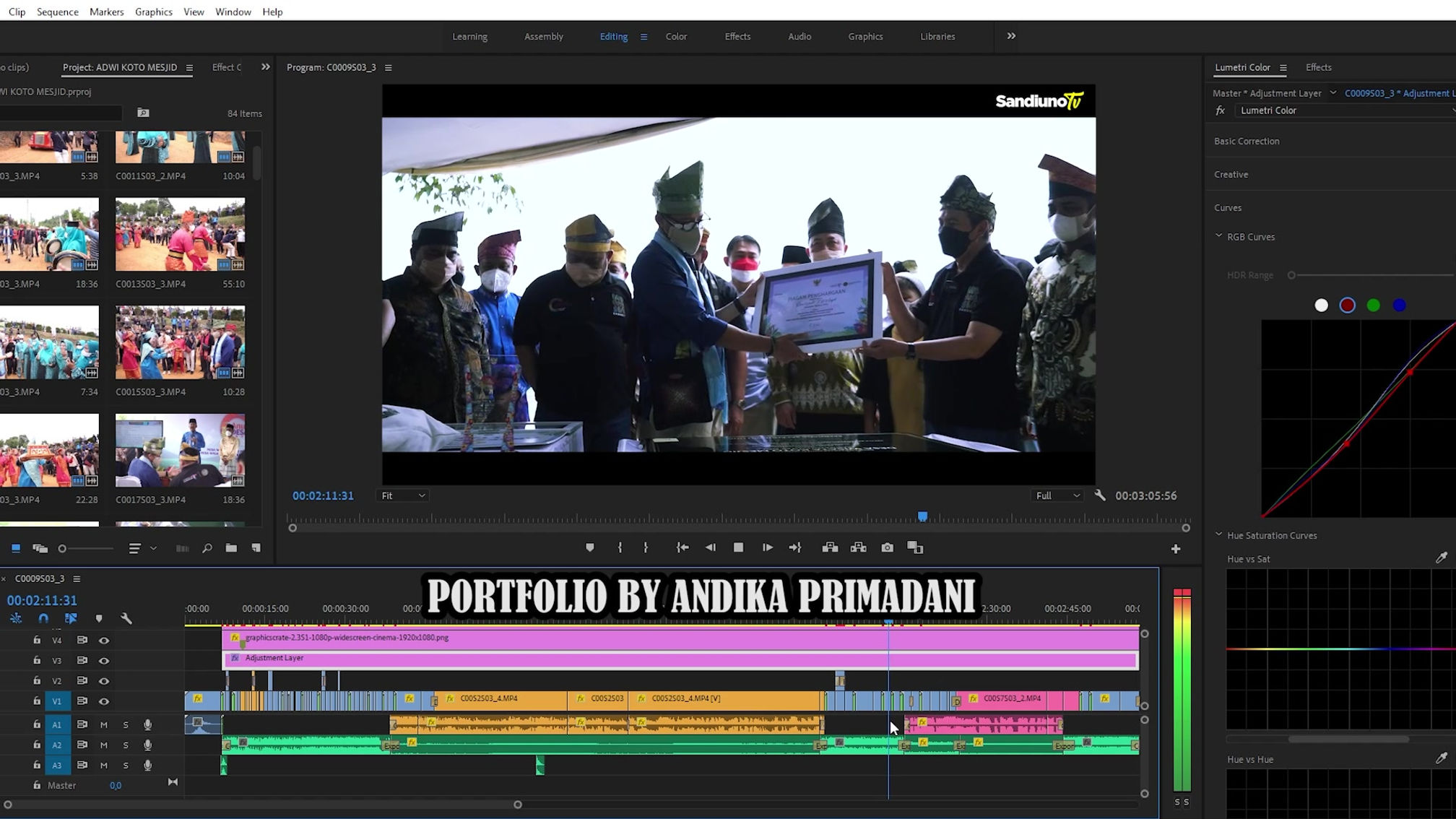This screenshot has width=1456, height=819.
Task: Open the Sequence menu
Action: pyautogui.click(x=58, y=12)
